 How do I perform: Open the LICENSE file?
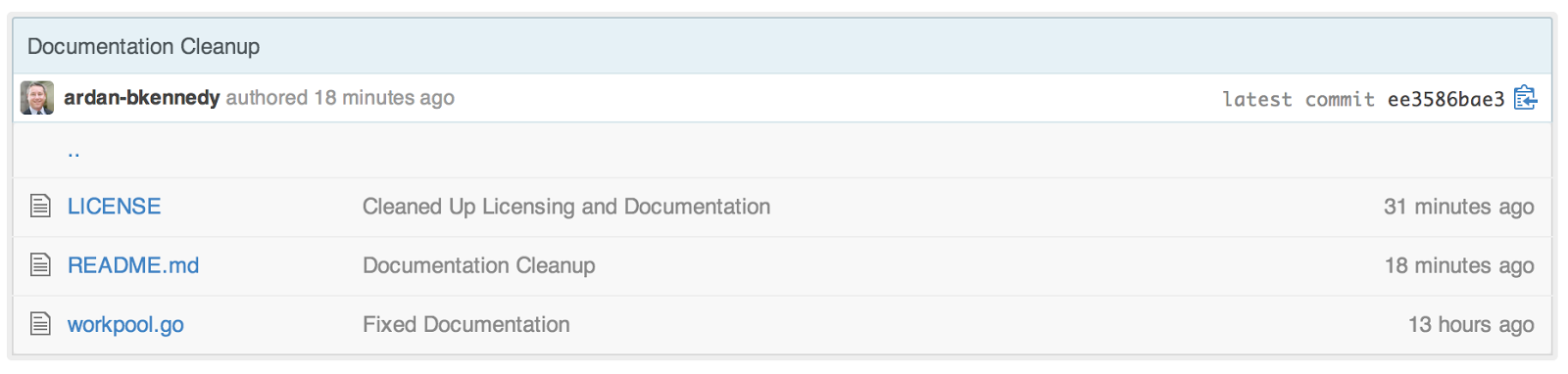point(114,207)
